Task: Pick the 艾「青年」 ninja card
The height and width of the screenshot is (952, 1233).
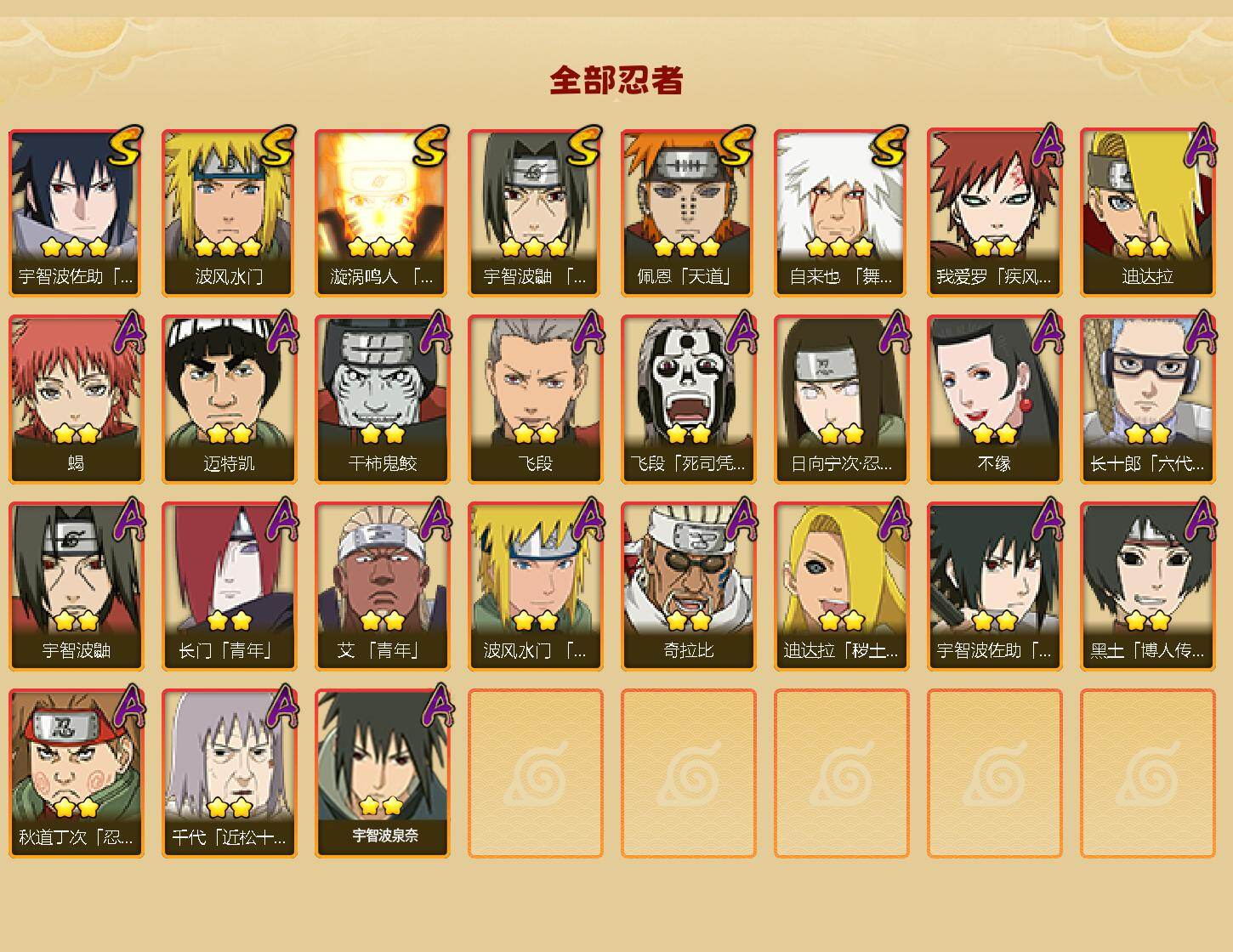Action: [x=382, y=586]
